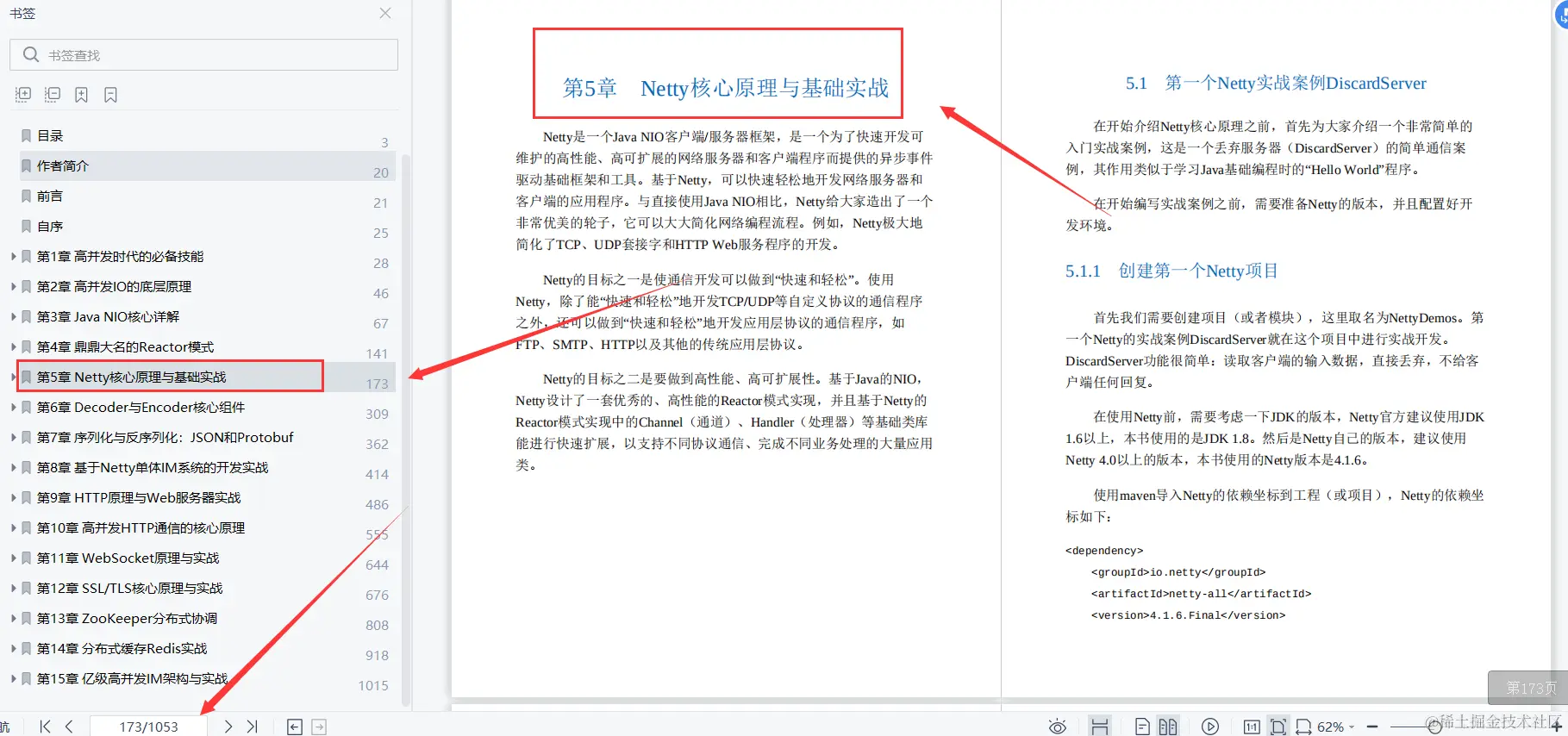Select fit width zoom

pyautogui.click(x=1303, y=727)
